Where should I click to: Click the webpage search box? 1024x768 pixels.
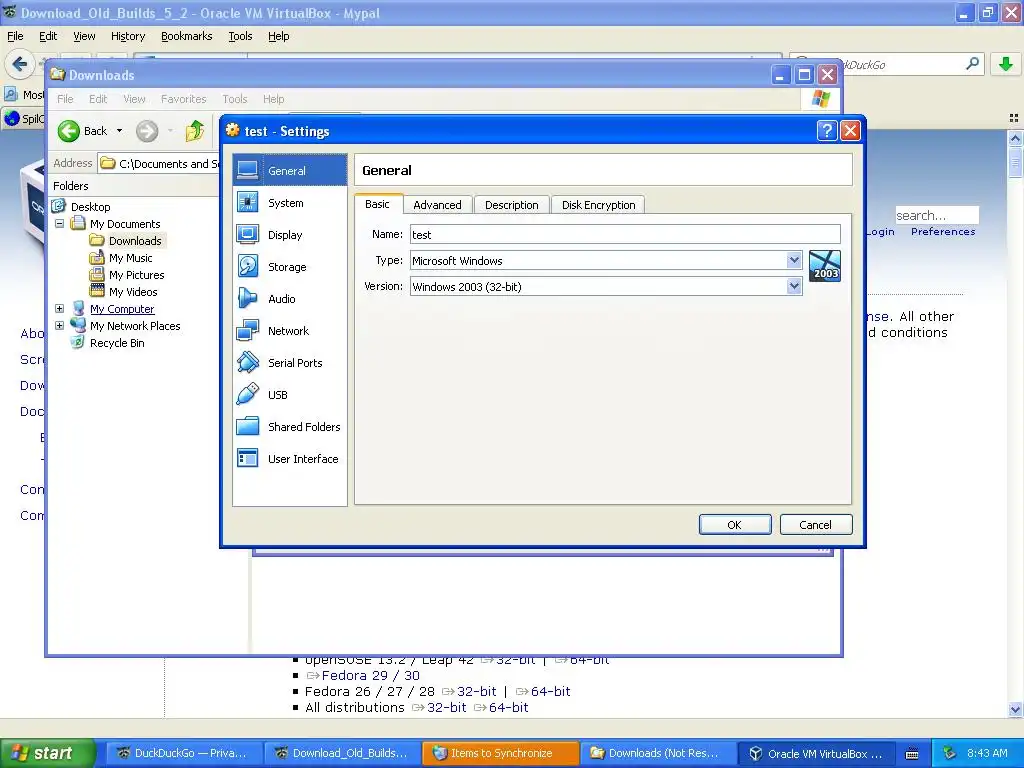(936, 215)
